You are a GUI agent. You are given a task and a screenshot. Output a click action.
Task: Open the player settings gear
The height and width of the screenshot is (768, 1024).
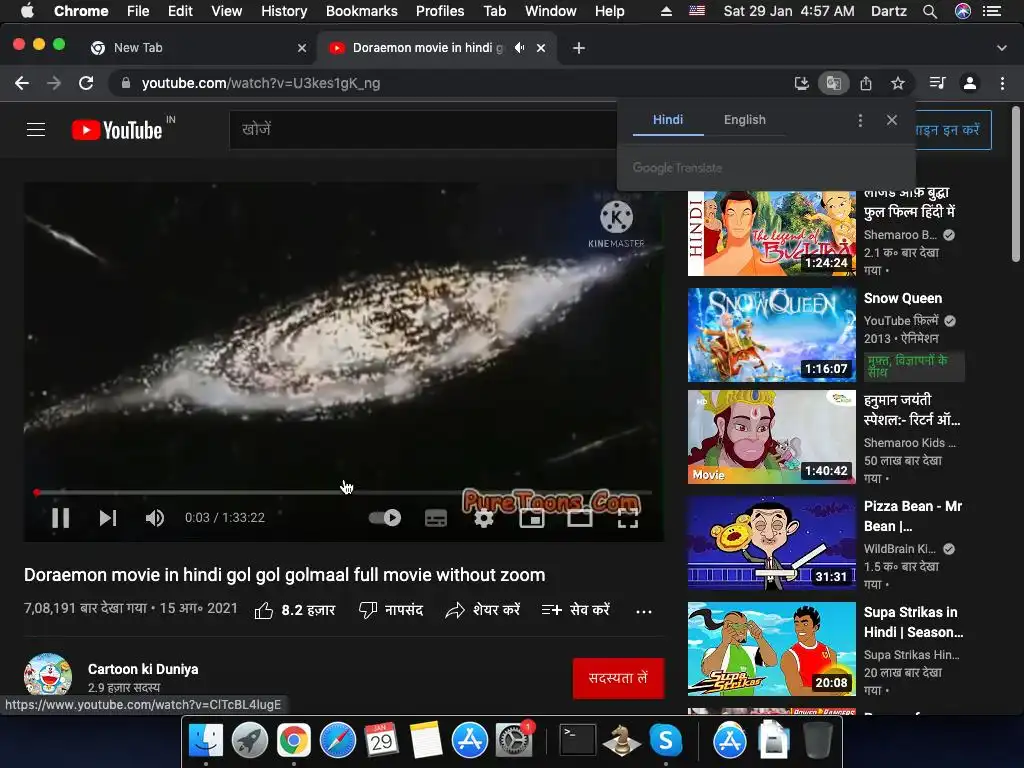483,518
